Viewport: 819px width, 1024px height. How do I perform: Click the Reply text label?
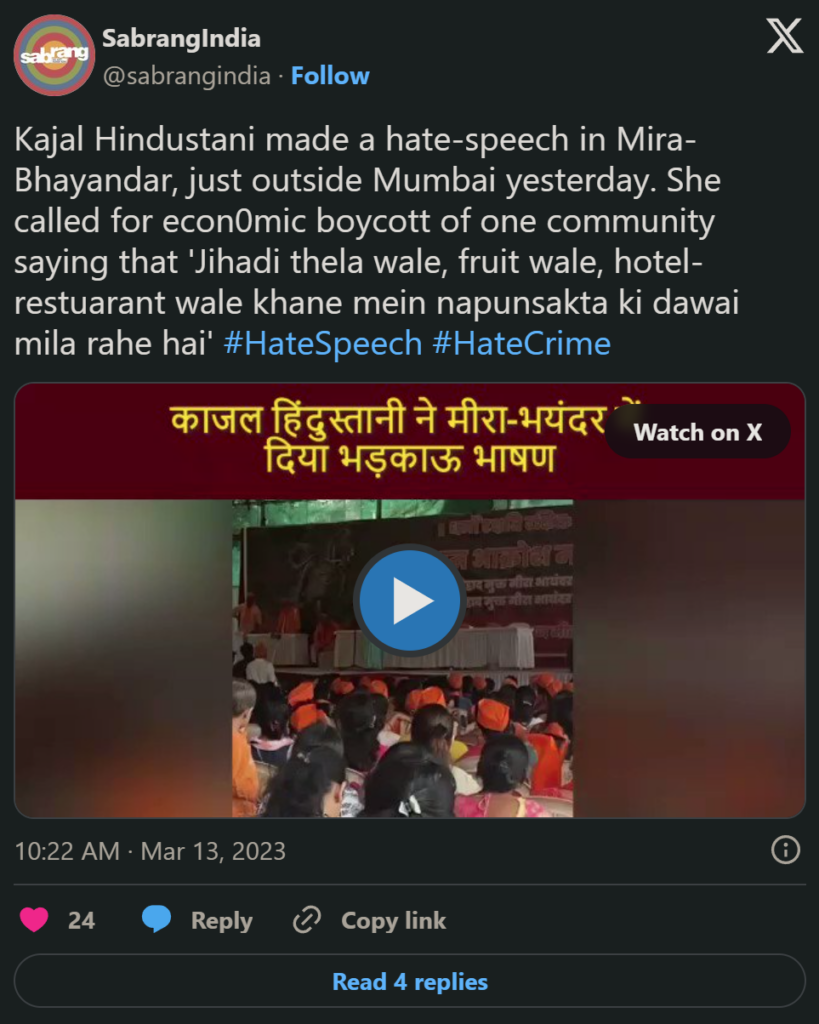[x=221, y=920]
